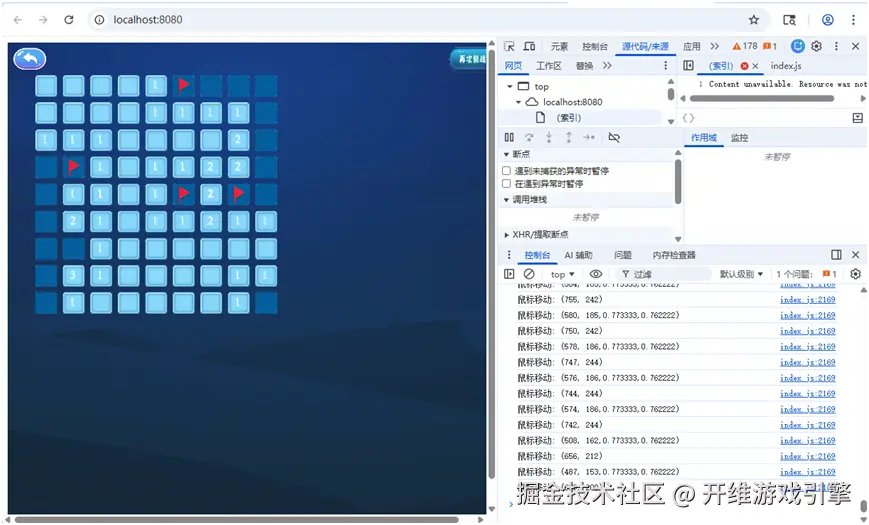The width and height of the screenshot is (869, 525).
Task: Open DevTools settings gear
Action: pos(816,46)
